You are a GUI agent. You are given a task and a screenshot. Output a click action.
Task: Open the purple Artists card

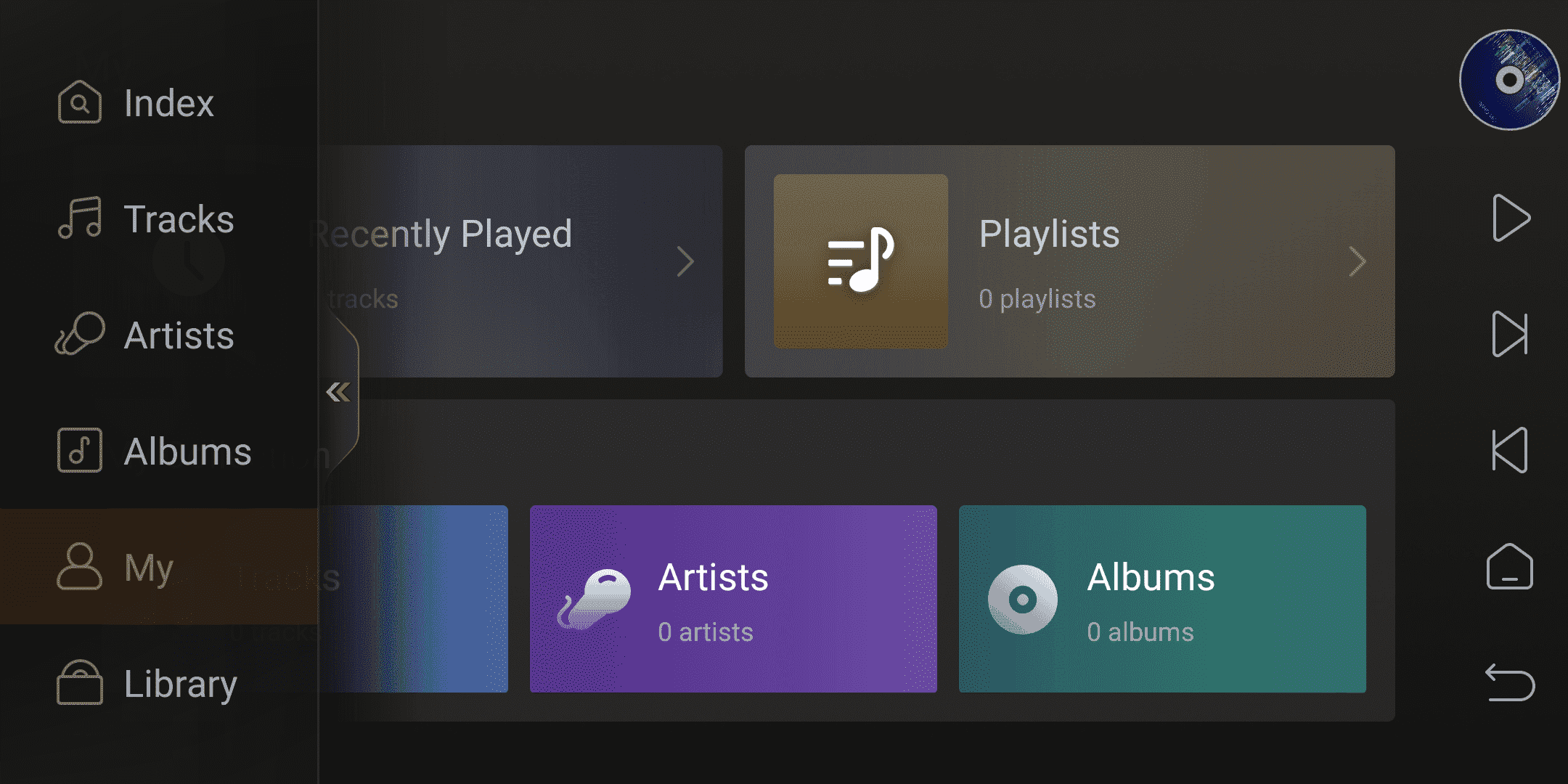click(x=733, y=599)
